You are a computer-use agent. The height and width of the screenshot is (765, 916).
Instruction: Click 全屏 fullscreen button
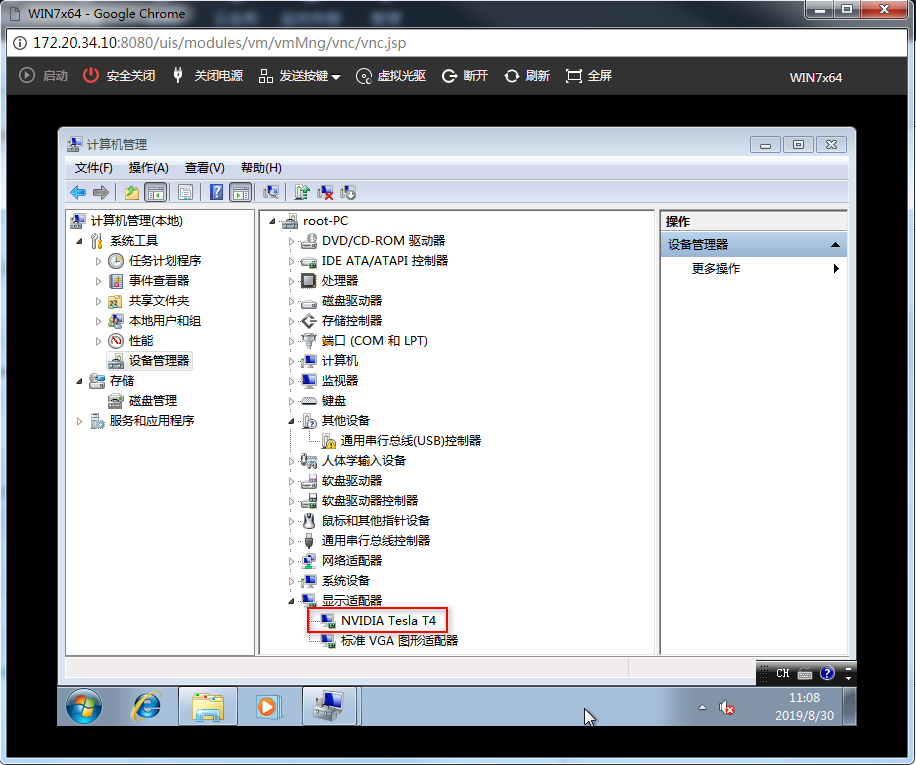tap(589, 76)
